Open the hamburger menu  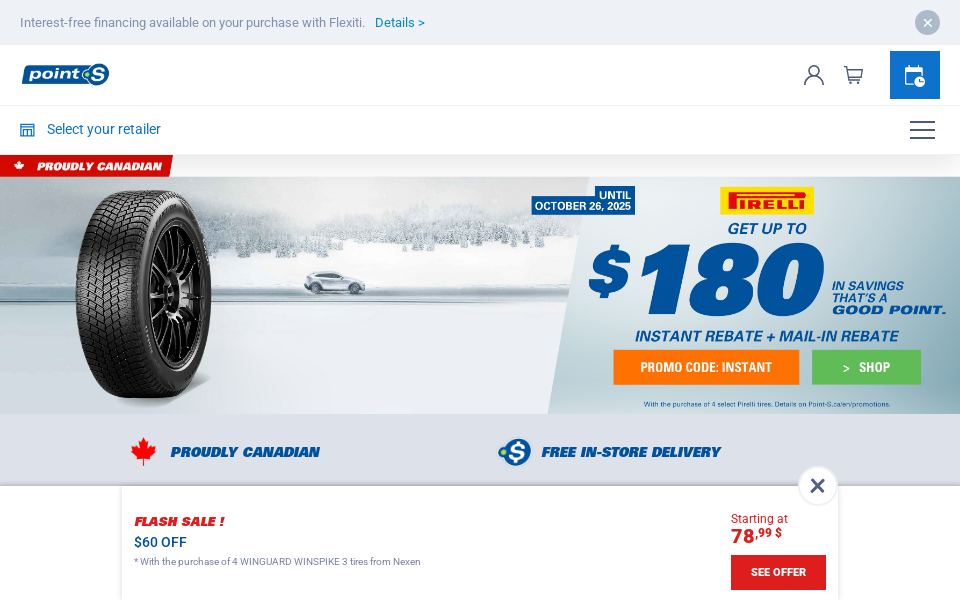(922, 130)
